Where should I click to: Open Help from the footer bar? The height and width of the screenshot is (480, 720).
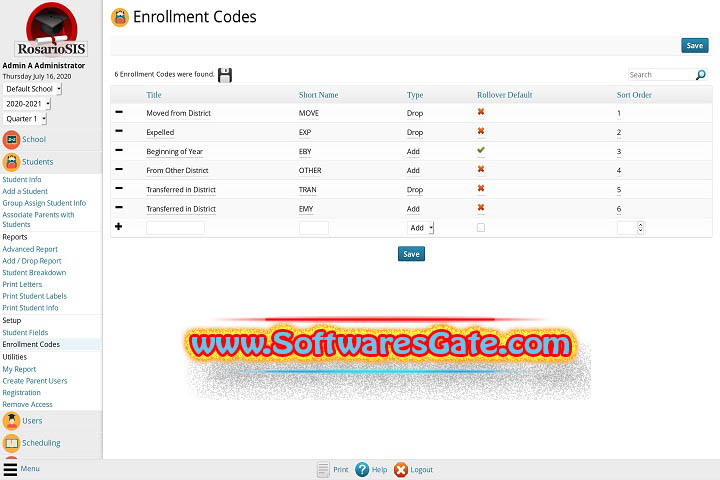pos(362,469)
